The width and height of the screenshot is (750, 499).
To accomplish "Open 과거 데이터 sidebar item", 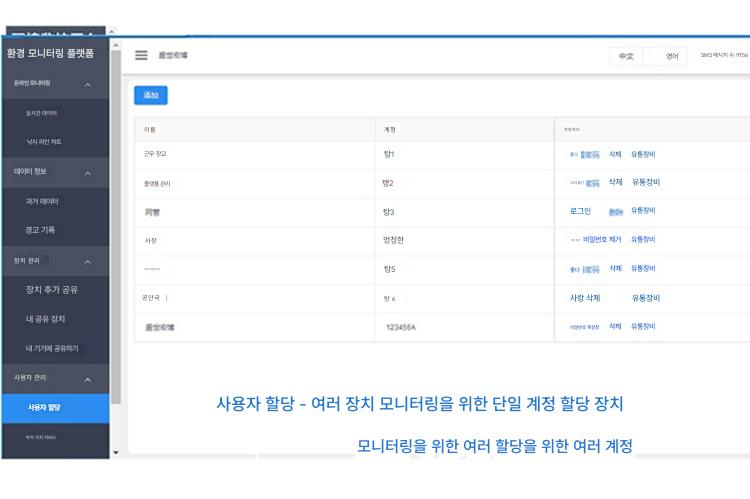I will click(40, 201).
